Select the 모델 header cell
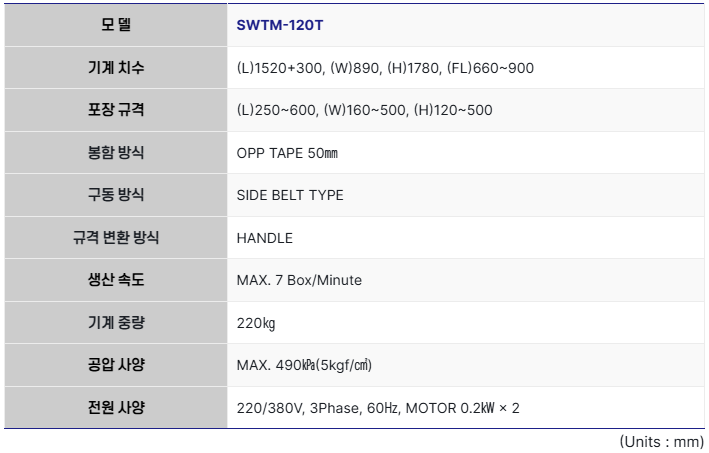The height and width of the screenshot is (453, 709). [x=116, y=26]
